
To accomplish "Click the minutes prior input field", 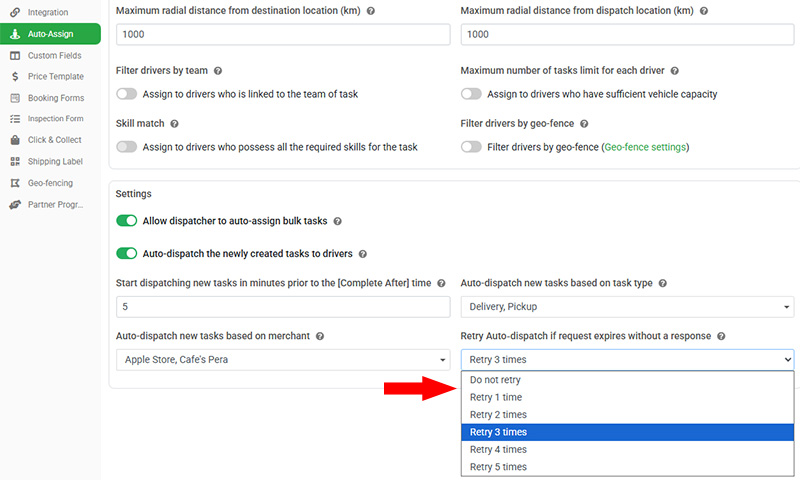I will [283, 307].
